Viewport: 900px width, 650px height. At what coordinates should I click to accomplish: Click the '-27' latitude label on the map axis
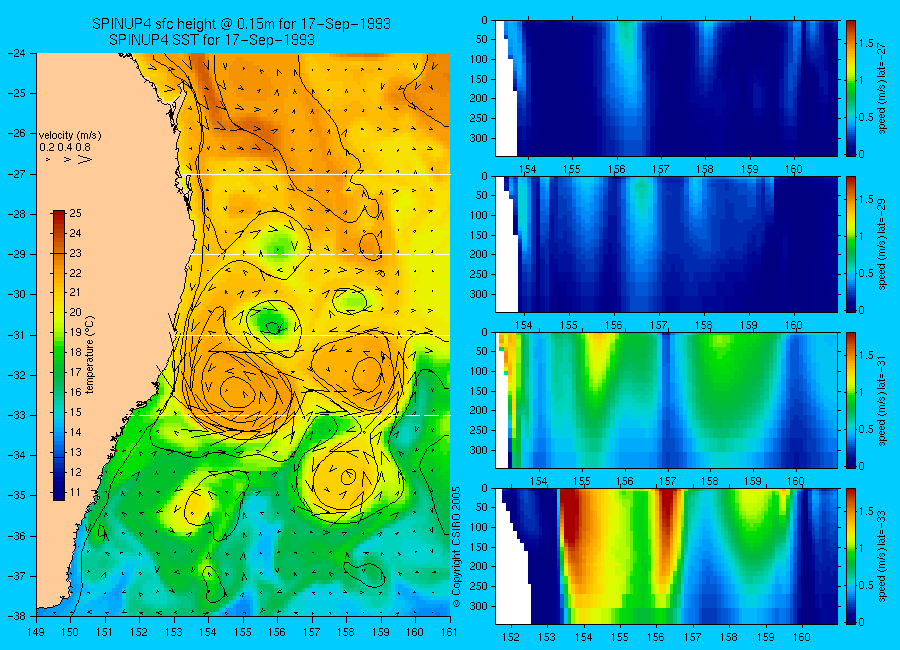(16, 173)
